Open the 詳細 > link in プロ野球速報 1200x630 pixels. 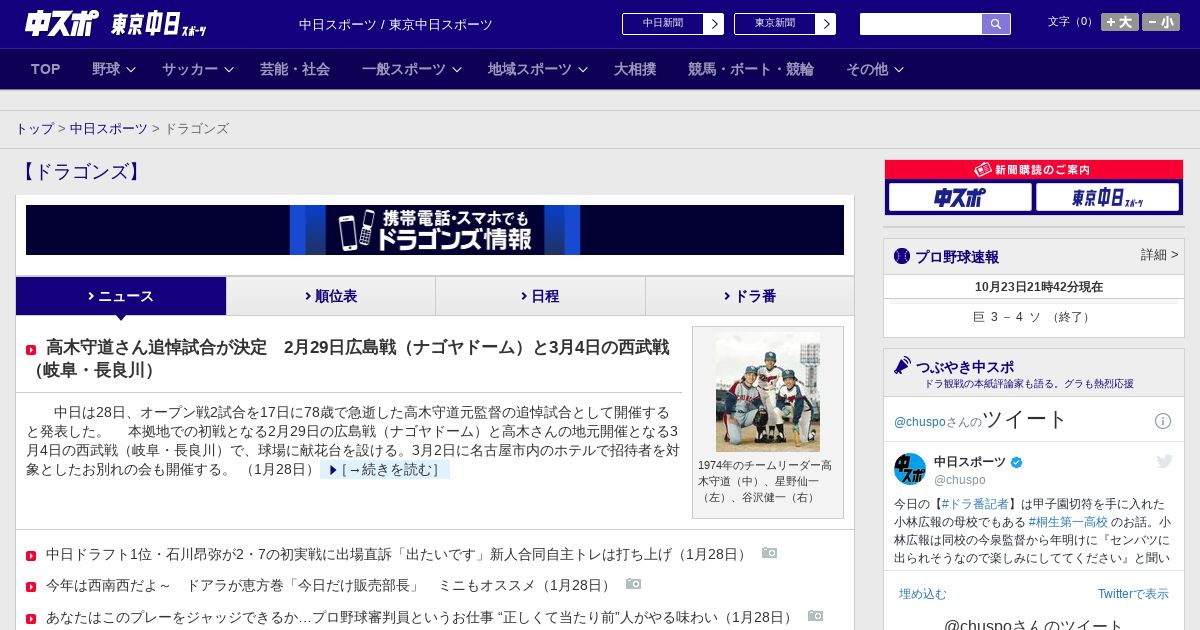coord(1159,255)
